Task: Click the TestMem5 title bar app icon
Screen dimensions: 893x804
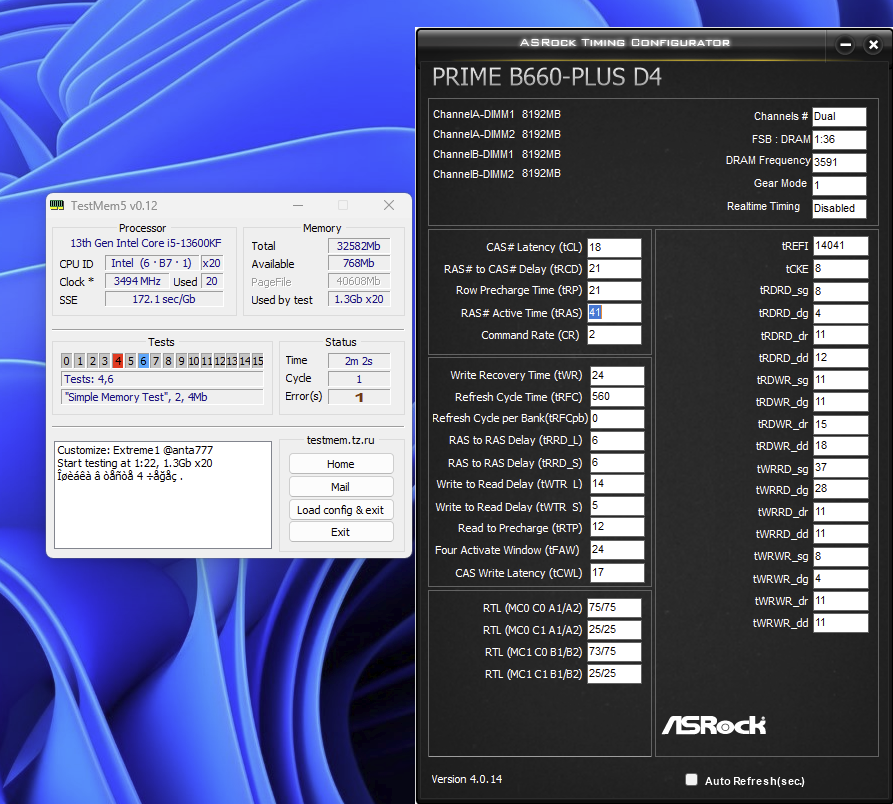Action: tap(59, 205)
